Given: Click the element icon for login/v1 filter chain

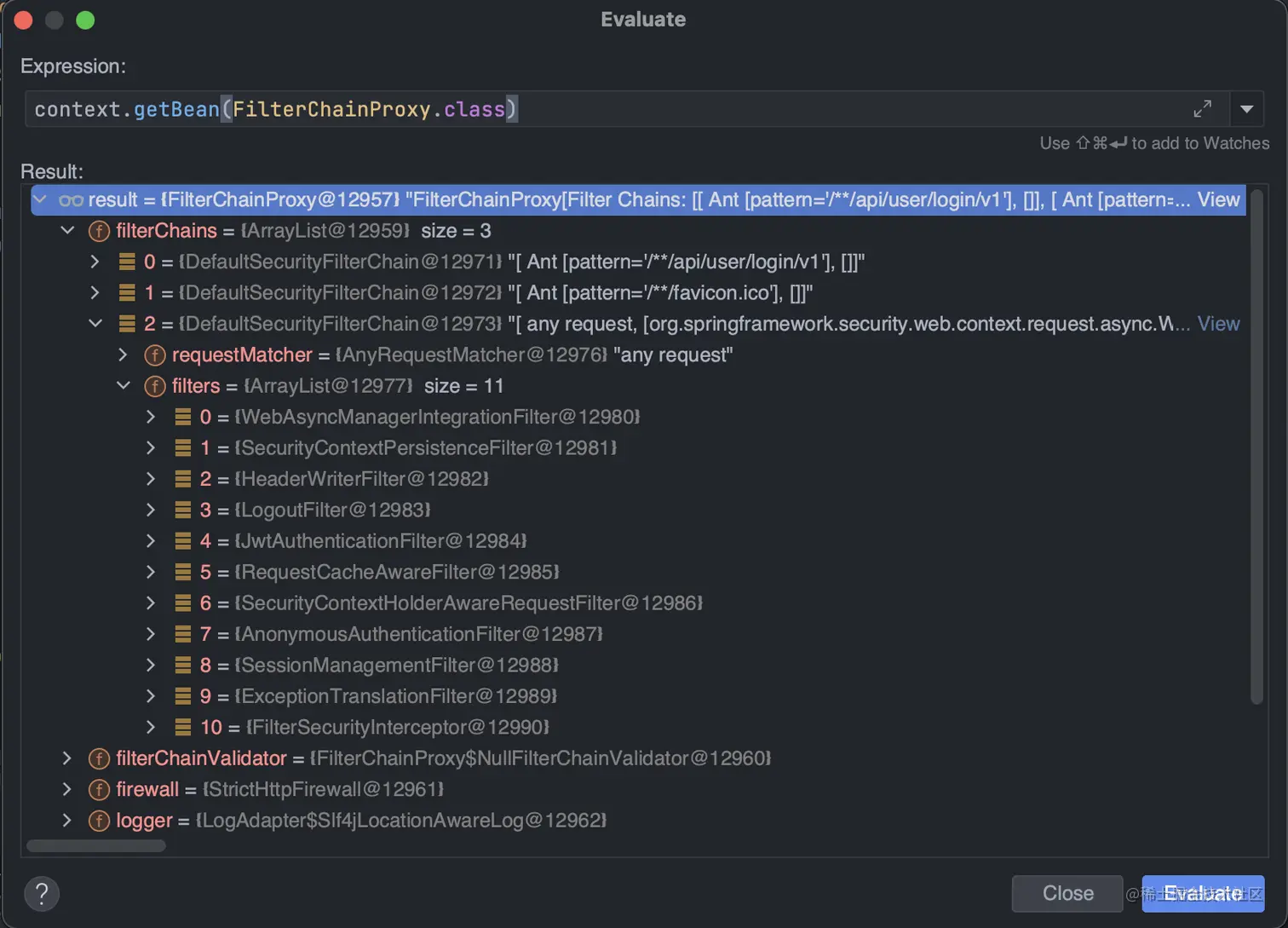Looking at the screenshot, I should (127, 262).
